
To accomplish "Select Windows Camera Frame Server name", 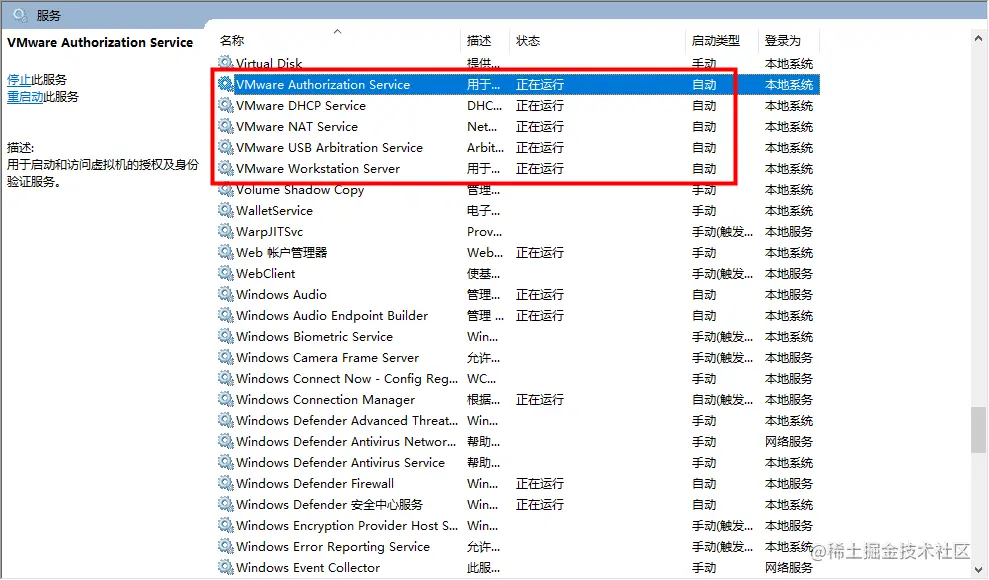I will click(327, 357).
